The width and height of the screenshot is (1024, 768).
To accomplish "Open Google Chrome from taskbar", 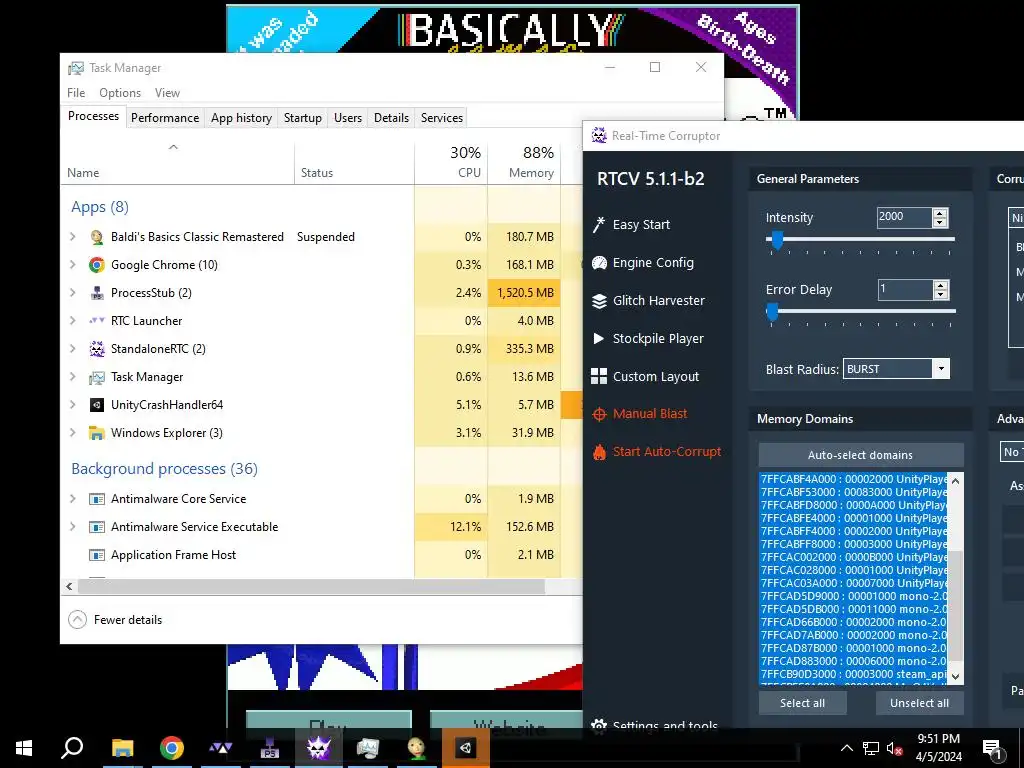I will (171, 748).
